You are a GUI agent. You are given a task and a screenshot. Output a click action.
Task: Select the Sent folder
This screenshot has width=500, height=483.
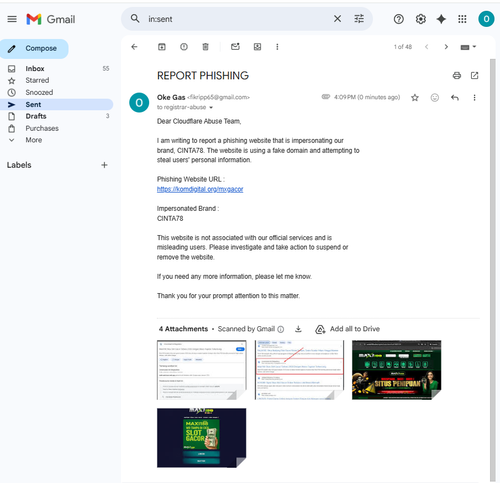57,104
